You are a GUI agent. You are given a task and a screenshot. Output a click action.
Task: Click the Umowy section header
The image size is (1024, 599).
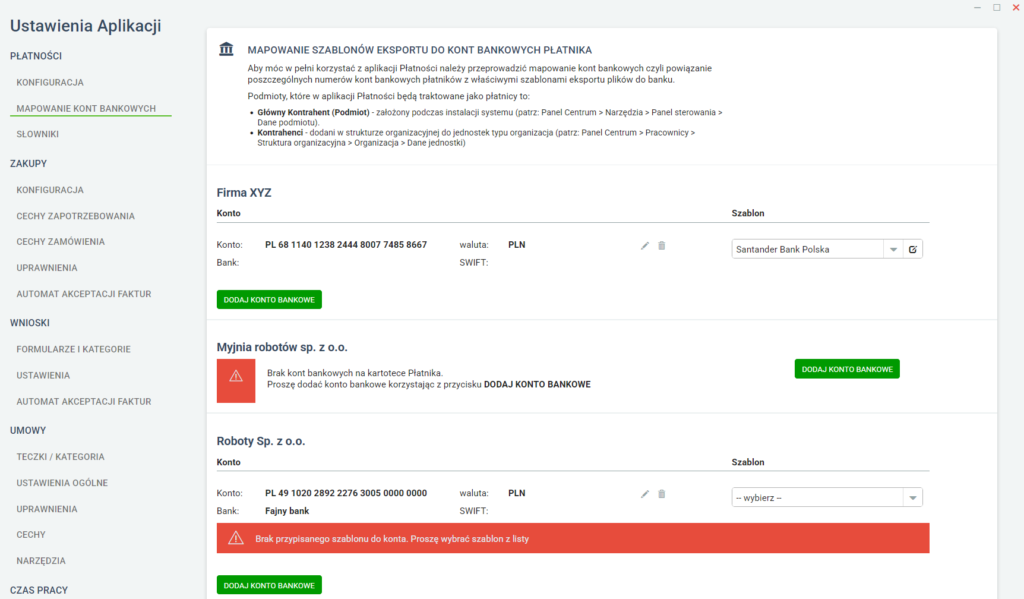[28, 430]
